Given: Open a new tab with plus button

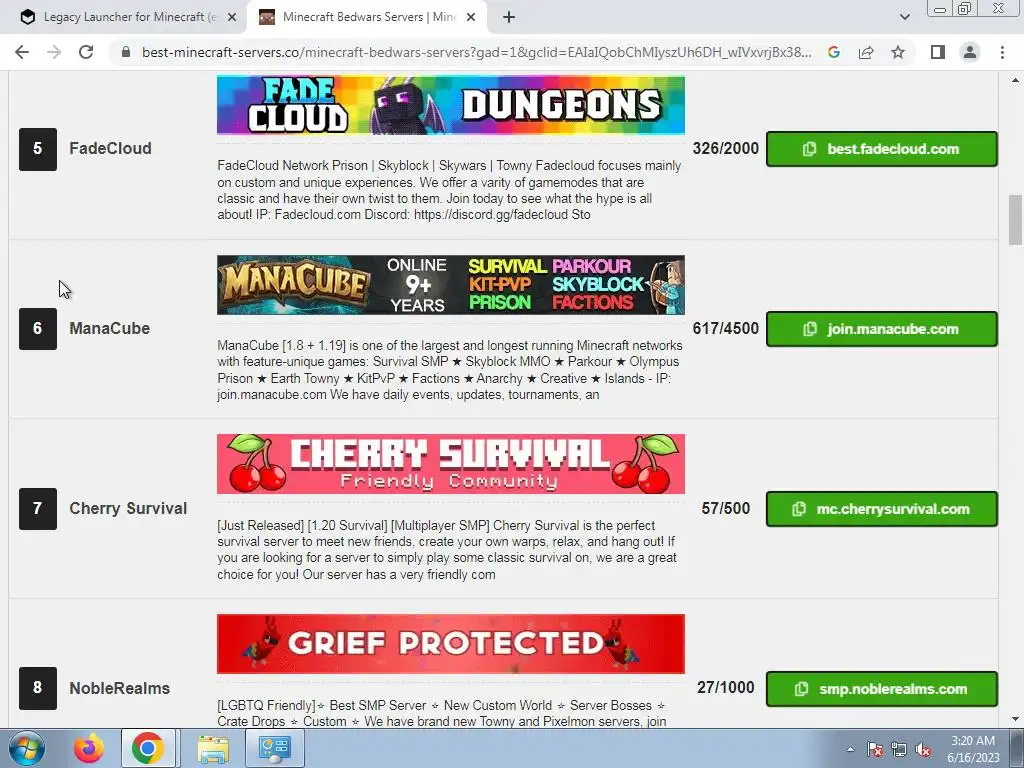Looking at the screenshot, I should tap(509, 18).
